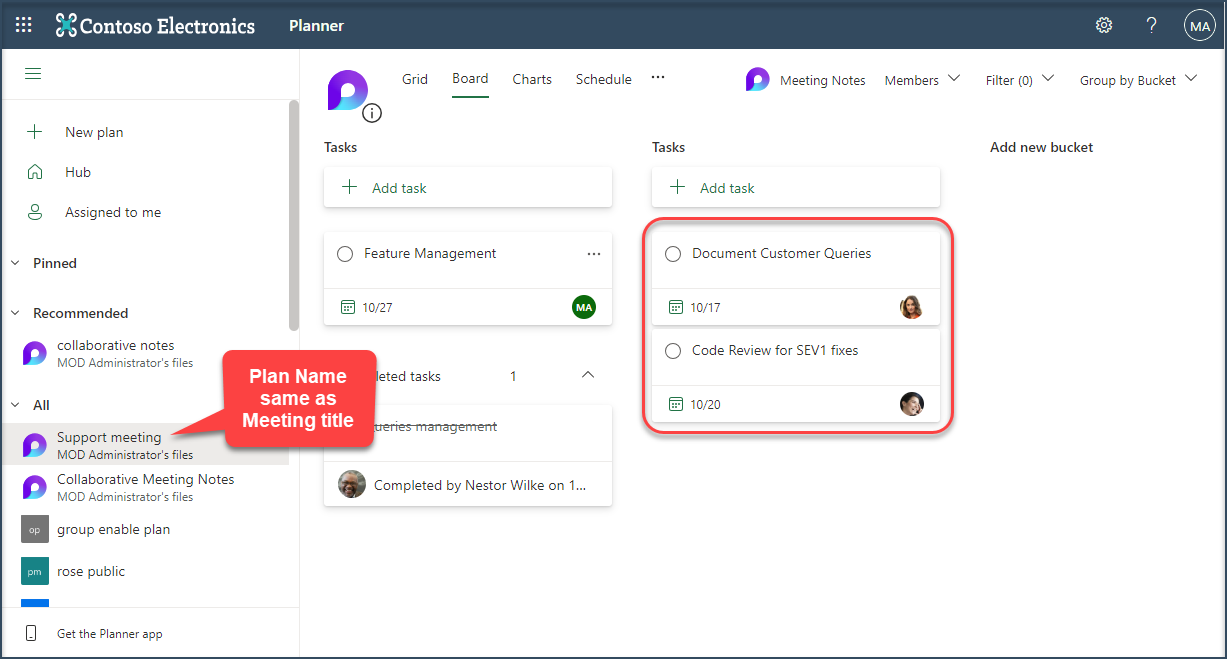Click Get the Planner app link
The height and width of the screenshot is (659, 1227).
[109, 634]
